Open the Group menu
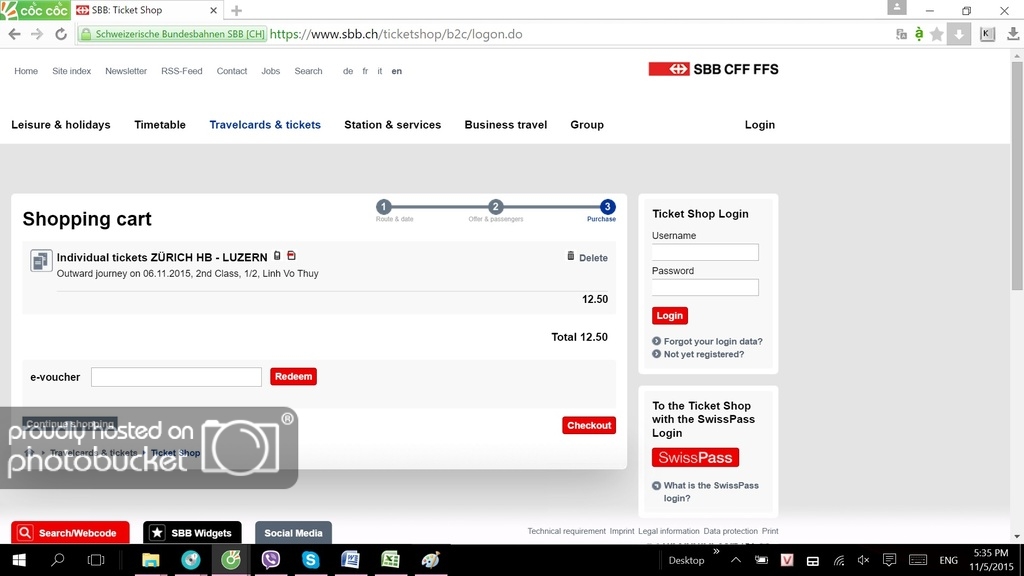 tap(587, 125)
